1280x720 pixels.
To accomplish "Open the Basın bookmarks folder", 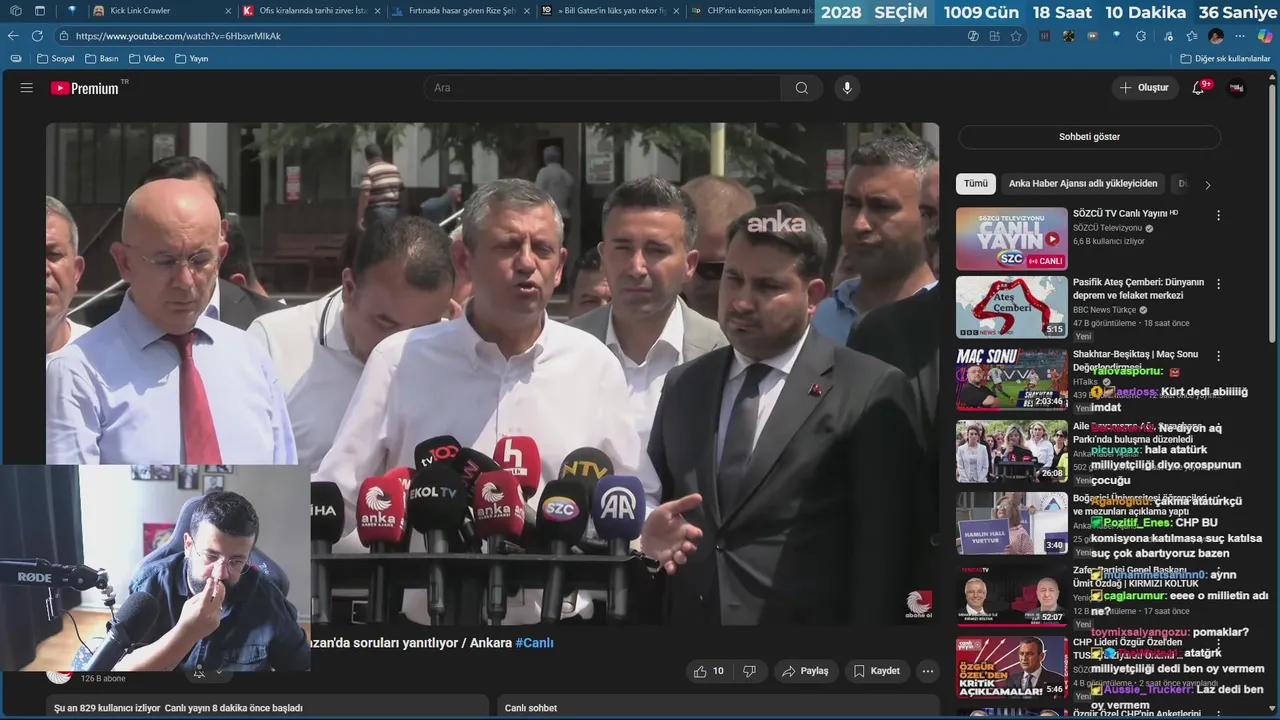I will pyautogui.click(x=102, y=59).
